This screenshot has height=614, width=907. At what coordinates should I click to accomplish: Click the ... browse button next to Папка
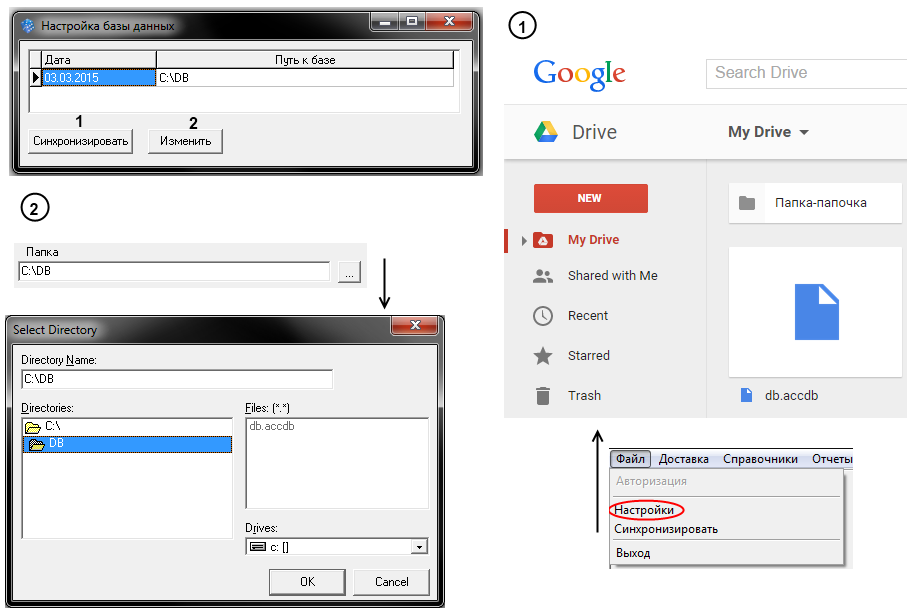coord(349,272)
